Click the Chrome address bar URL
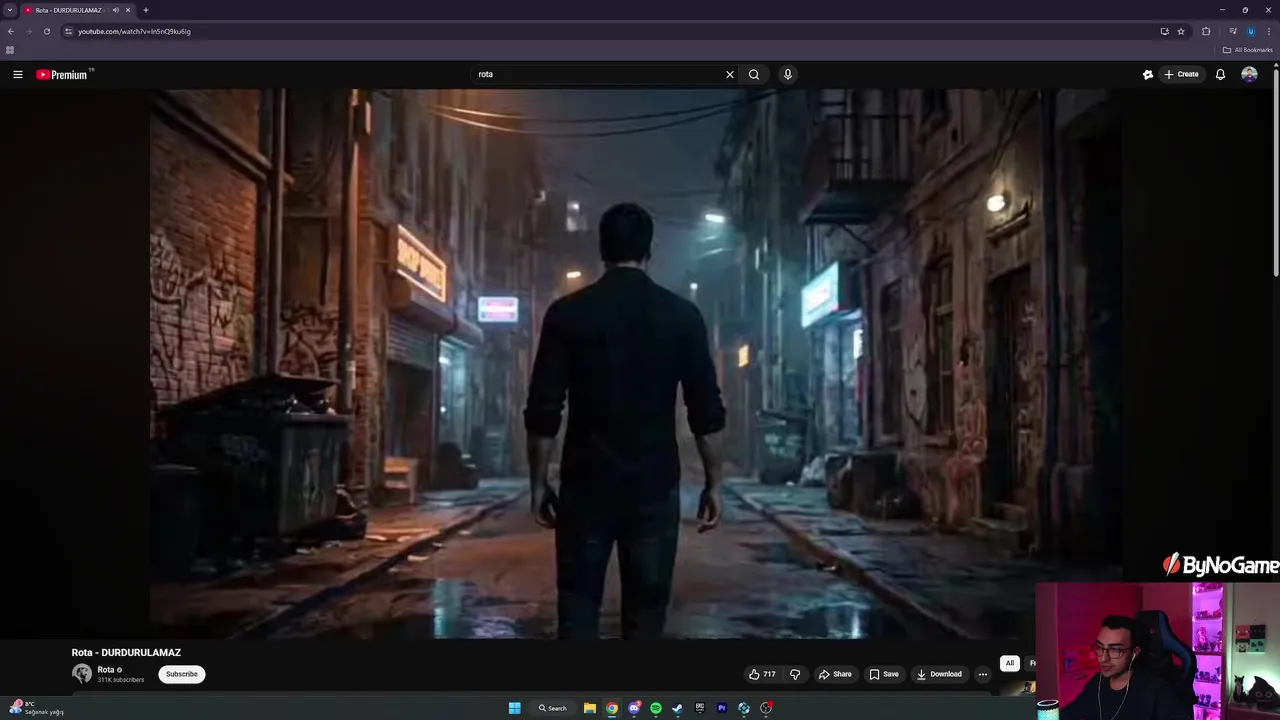Screen dimensions: 1280x720 tap(134, 31)
